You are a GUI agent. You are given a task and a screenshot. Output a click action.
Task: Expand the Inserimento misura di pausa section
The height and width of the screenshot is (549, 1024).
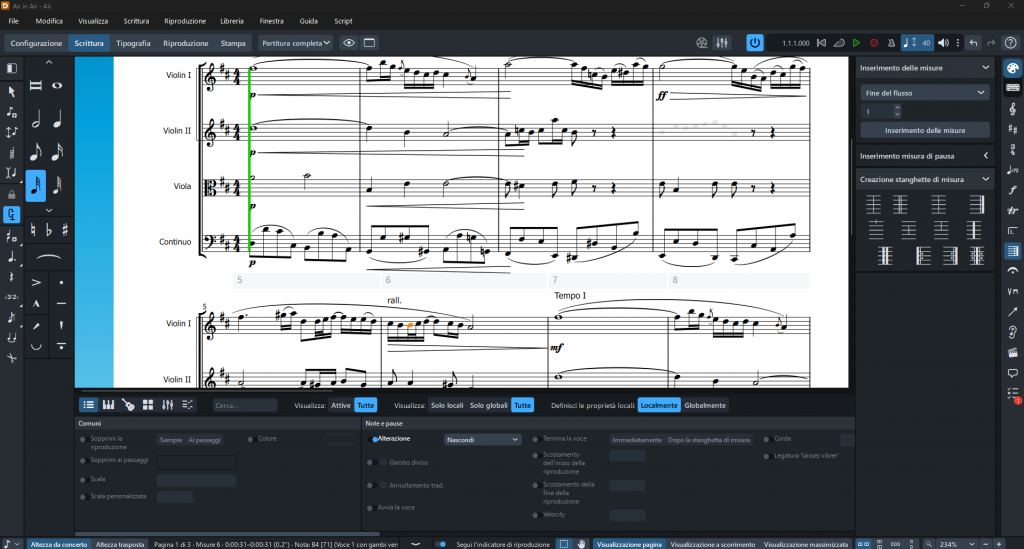point(925,156)
